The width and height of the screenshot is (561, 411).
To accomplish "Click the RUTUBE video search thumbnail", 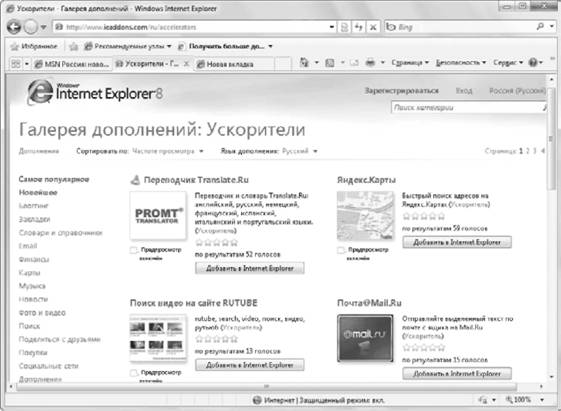I will (158, 337).
